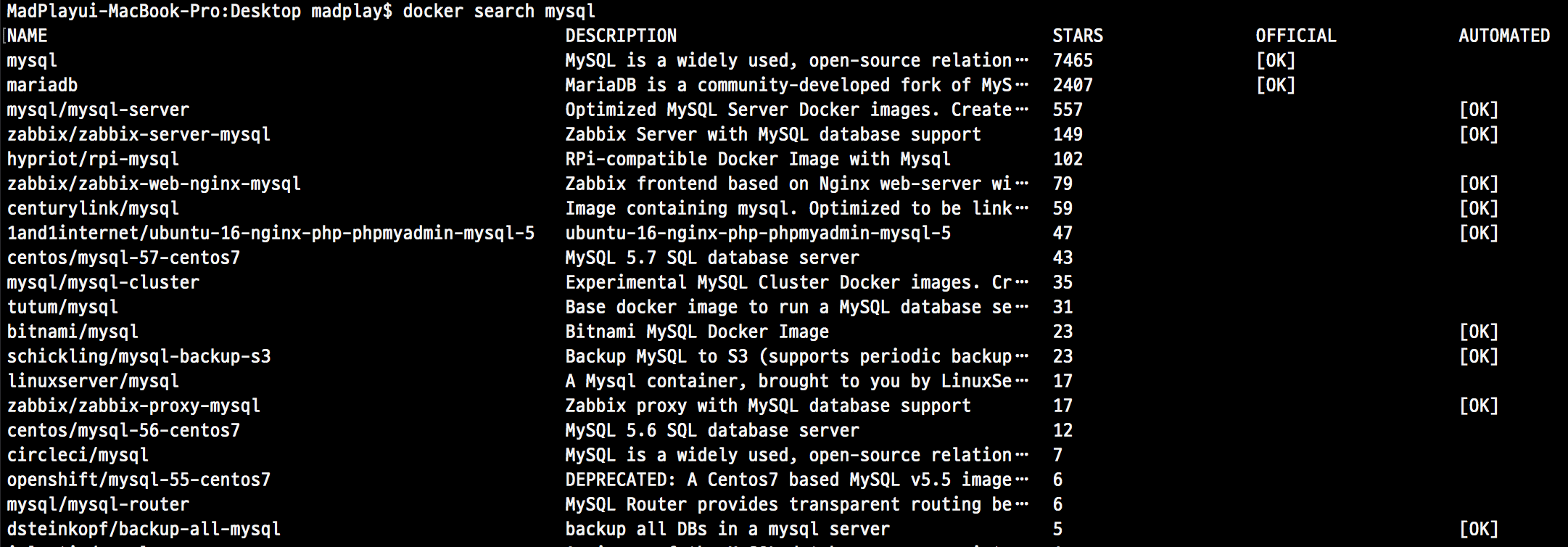1568x547 pixels.
Task: Click the NAME column header
Action: pyautogui.click(x=28, y=36)
